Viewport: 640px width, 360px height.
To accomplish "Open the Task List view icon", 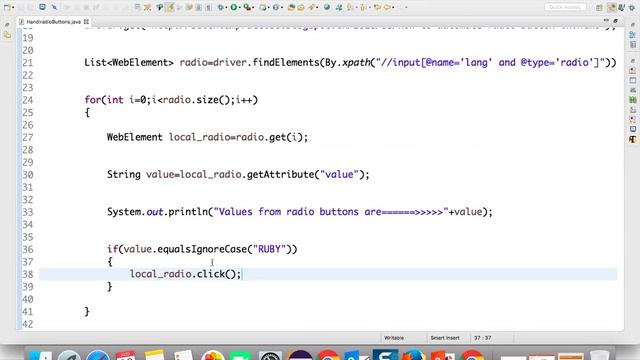I will point(633,45).
